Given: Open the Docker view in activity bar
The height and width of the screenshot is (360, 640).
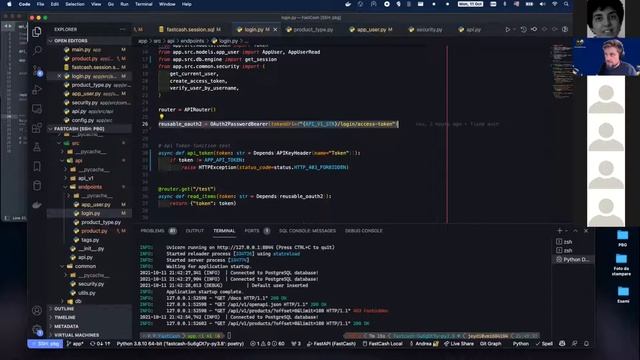Looking at the screenshot, I should click(x=37, y=204).
